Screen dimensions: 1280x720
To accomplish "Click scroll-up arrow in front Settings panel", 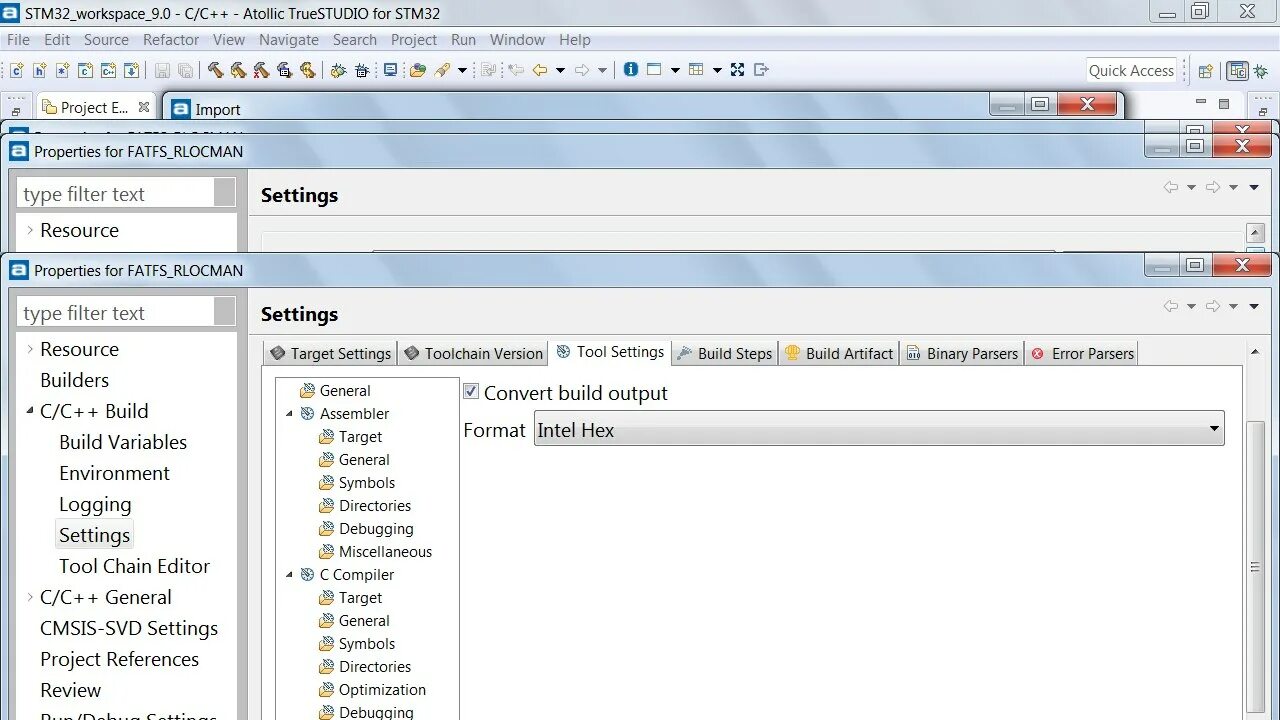I will tap(1256, 351).
